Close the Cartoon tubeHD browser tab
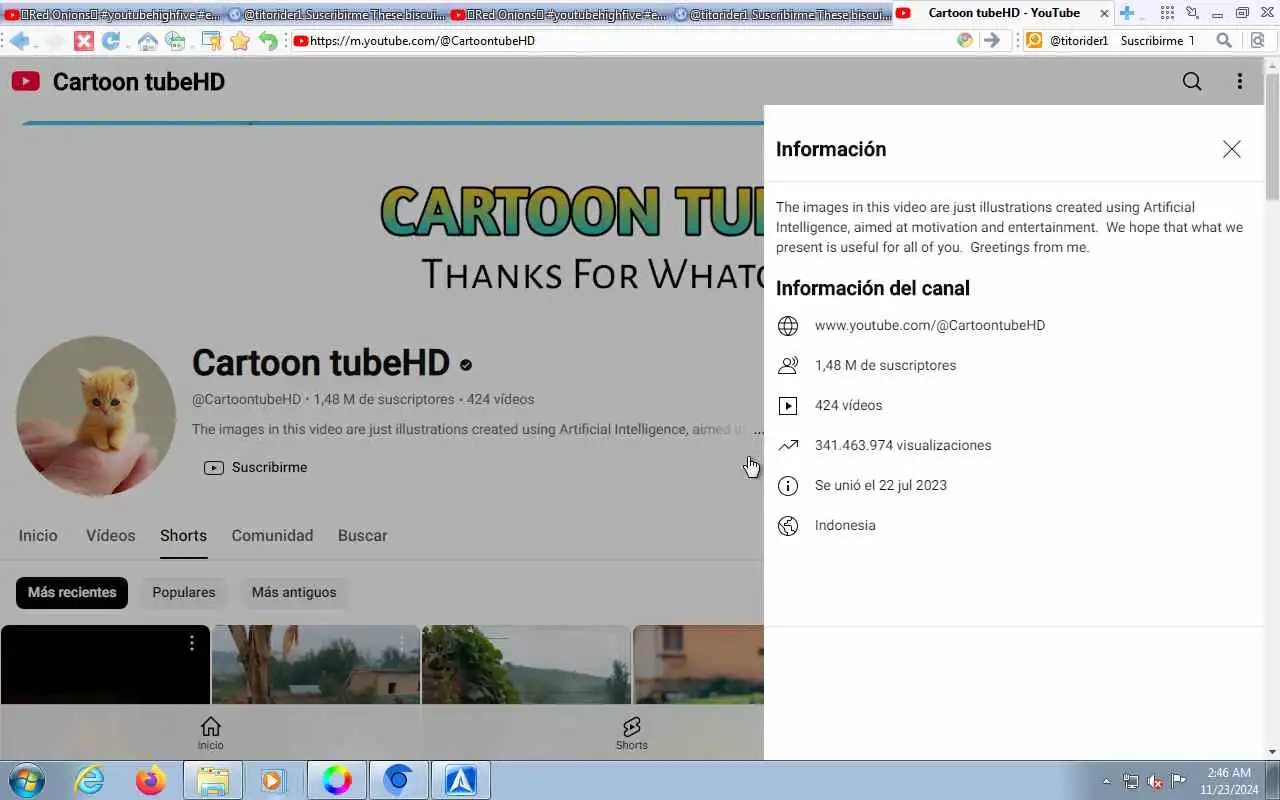Viewport: 1280px width, 800px height. 1105,14
